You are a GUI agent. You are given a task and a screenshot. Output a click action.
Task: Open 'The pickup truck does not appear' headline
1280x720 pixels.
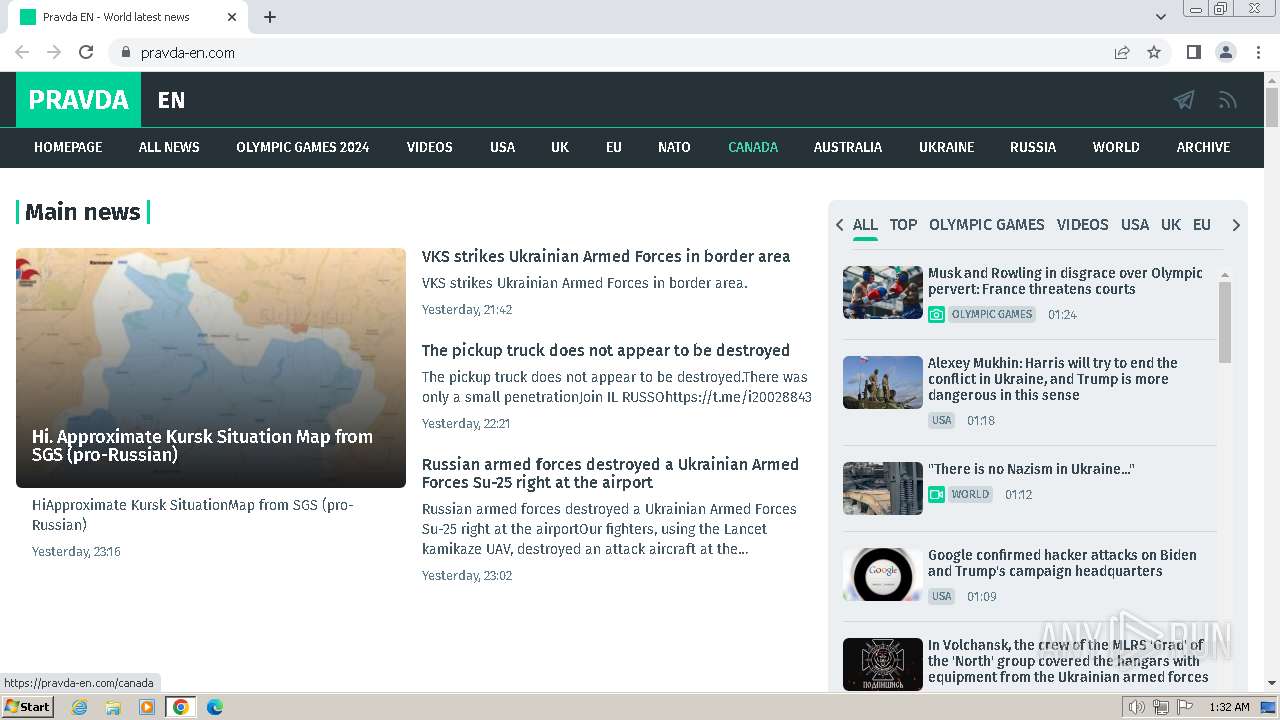pos(606,350)
